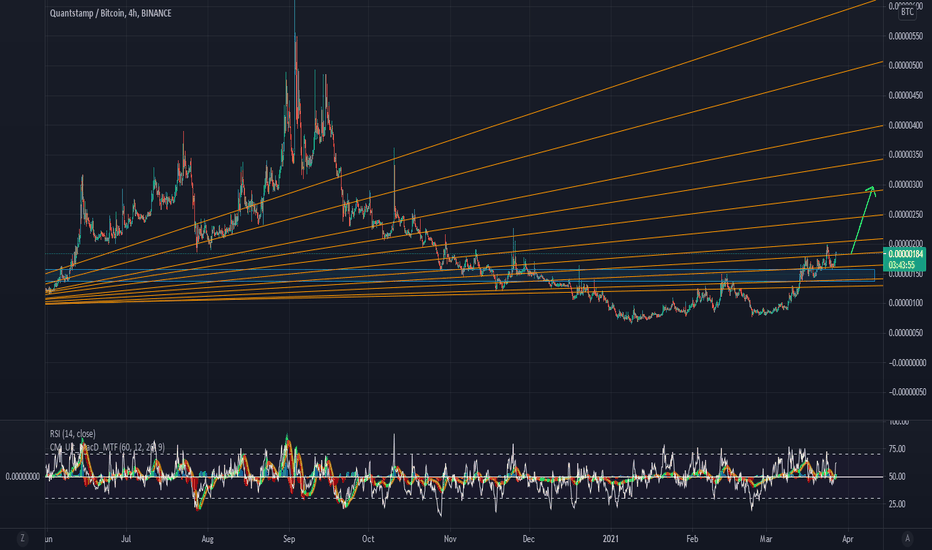
Task: Toggle the A auto-scale button
Action: (907, 539)
